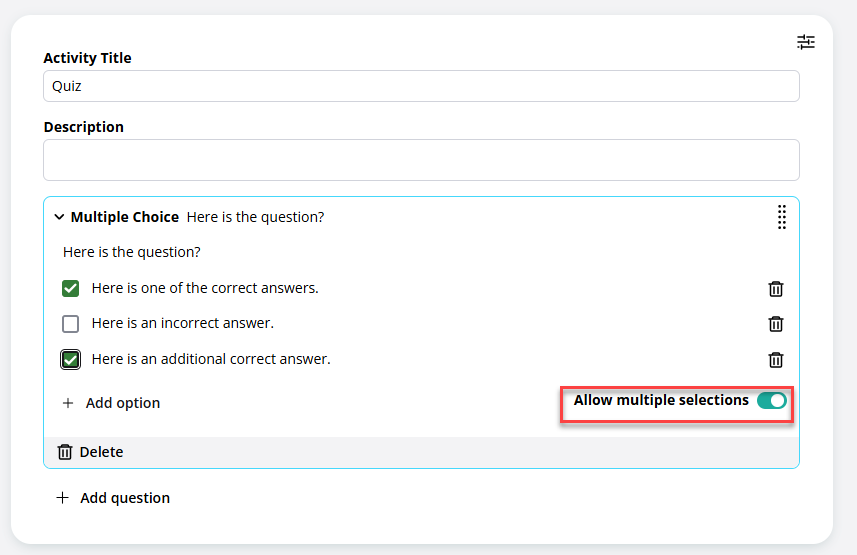Viewport: 857px width, 555px height.
Task: Edit the 'Here is the question?' text
Action: (x=132, y=252)
